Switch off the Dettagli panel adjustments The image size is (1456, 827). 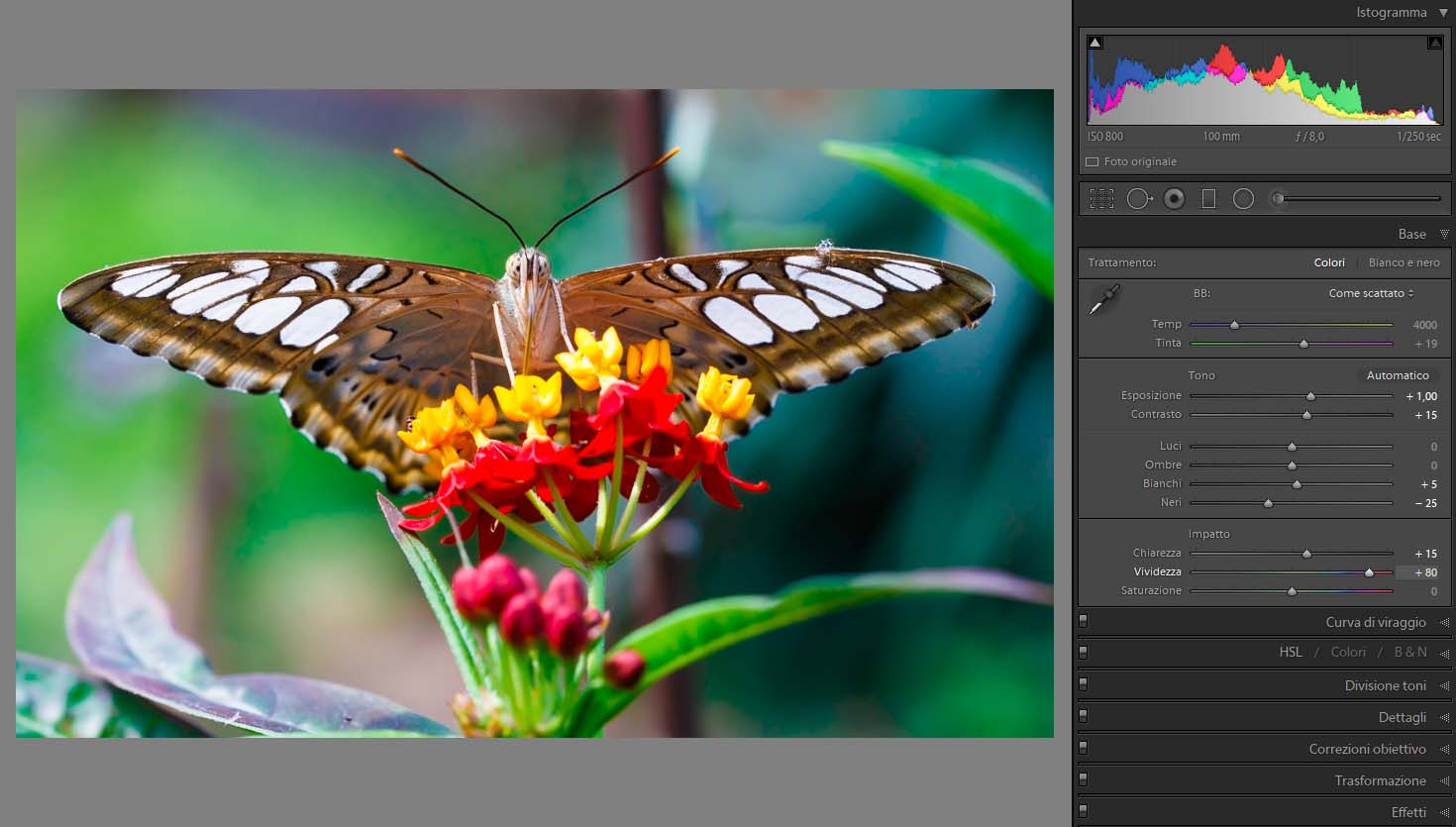(1084, 716)
